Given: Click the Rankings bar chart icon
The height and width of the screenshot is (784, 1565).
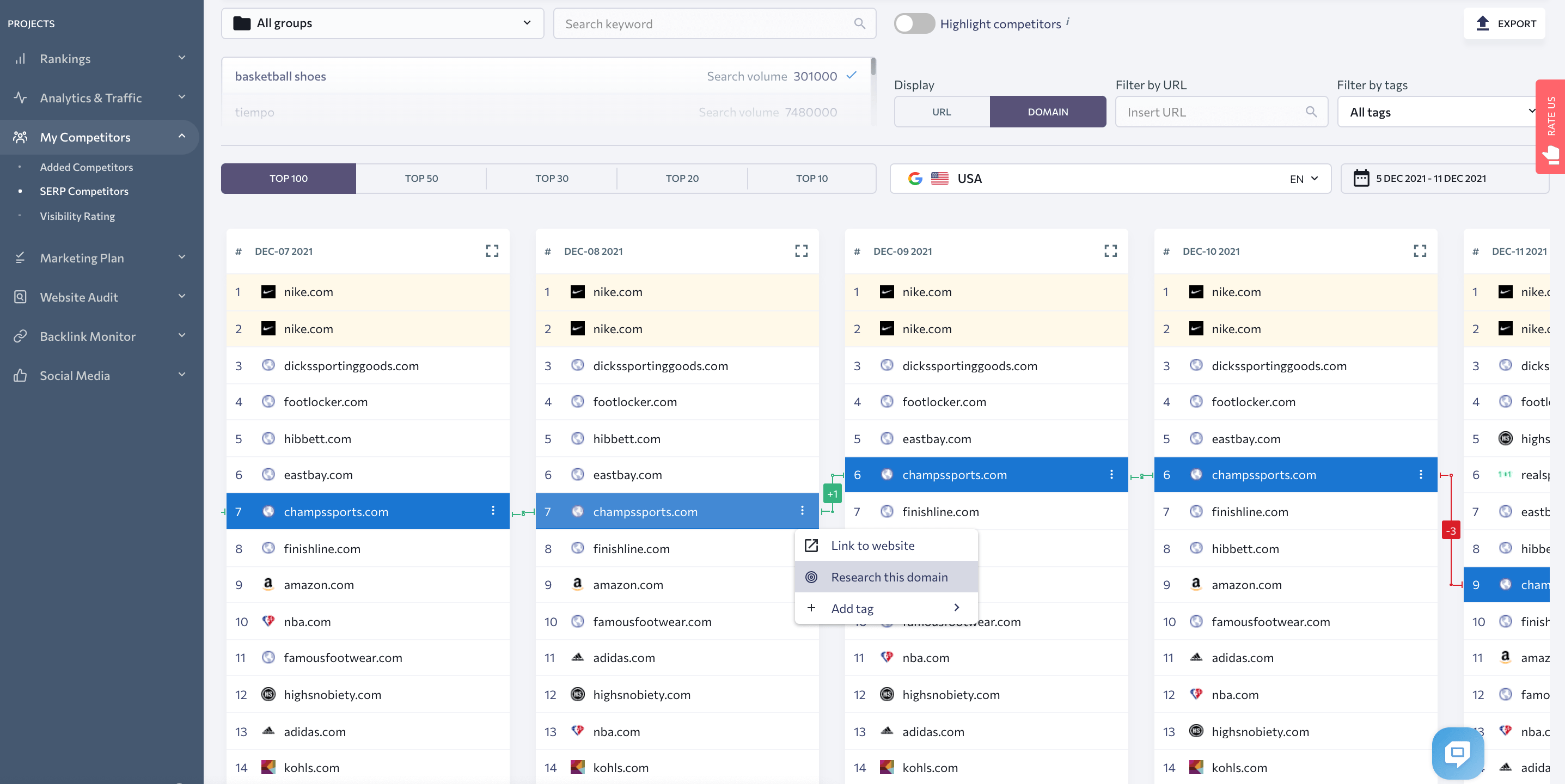Looking at the screenshot, I should 20,59.
